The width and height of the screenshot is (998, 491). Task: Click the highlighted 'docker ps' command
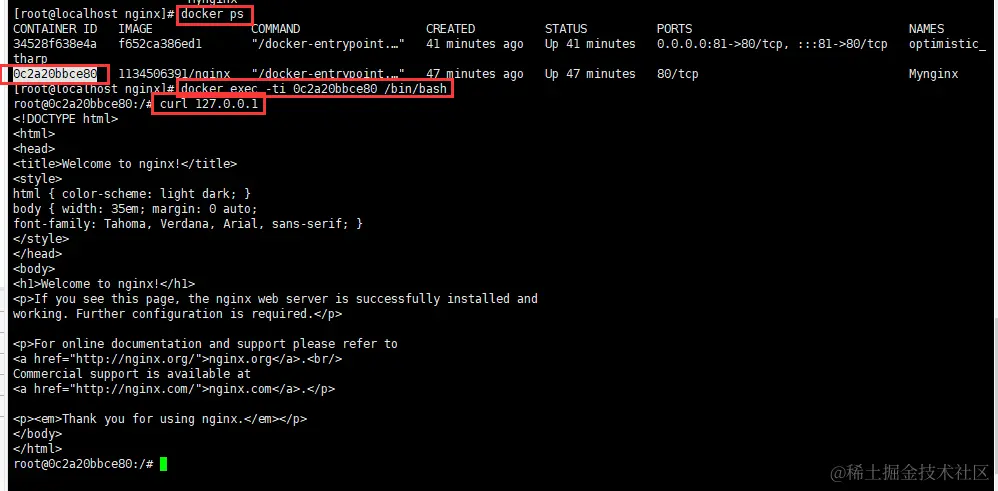pyautogui.click(x=212, y=15)
